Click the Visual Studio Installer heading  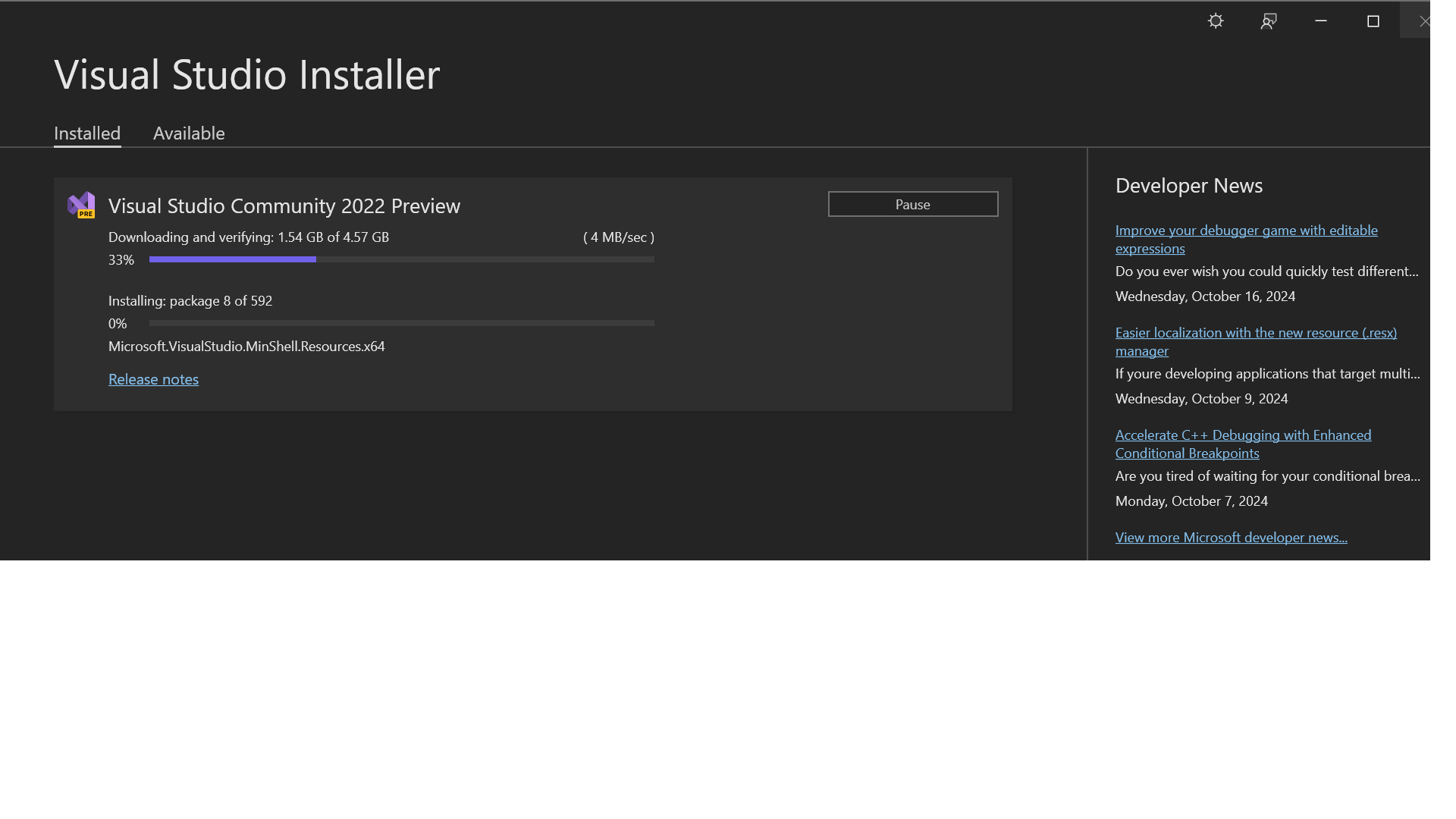pyautogui.click(x=247, y=74)
